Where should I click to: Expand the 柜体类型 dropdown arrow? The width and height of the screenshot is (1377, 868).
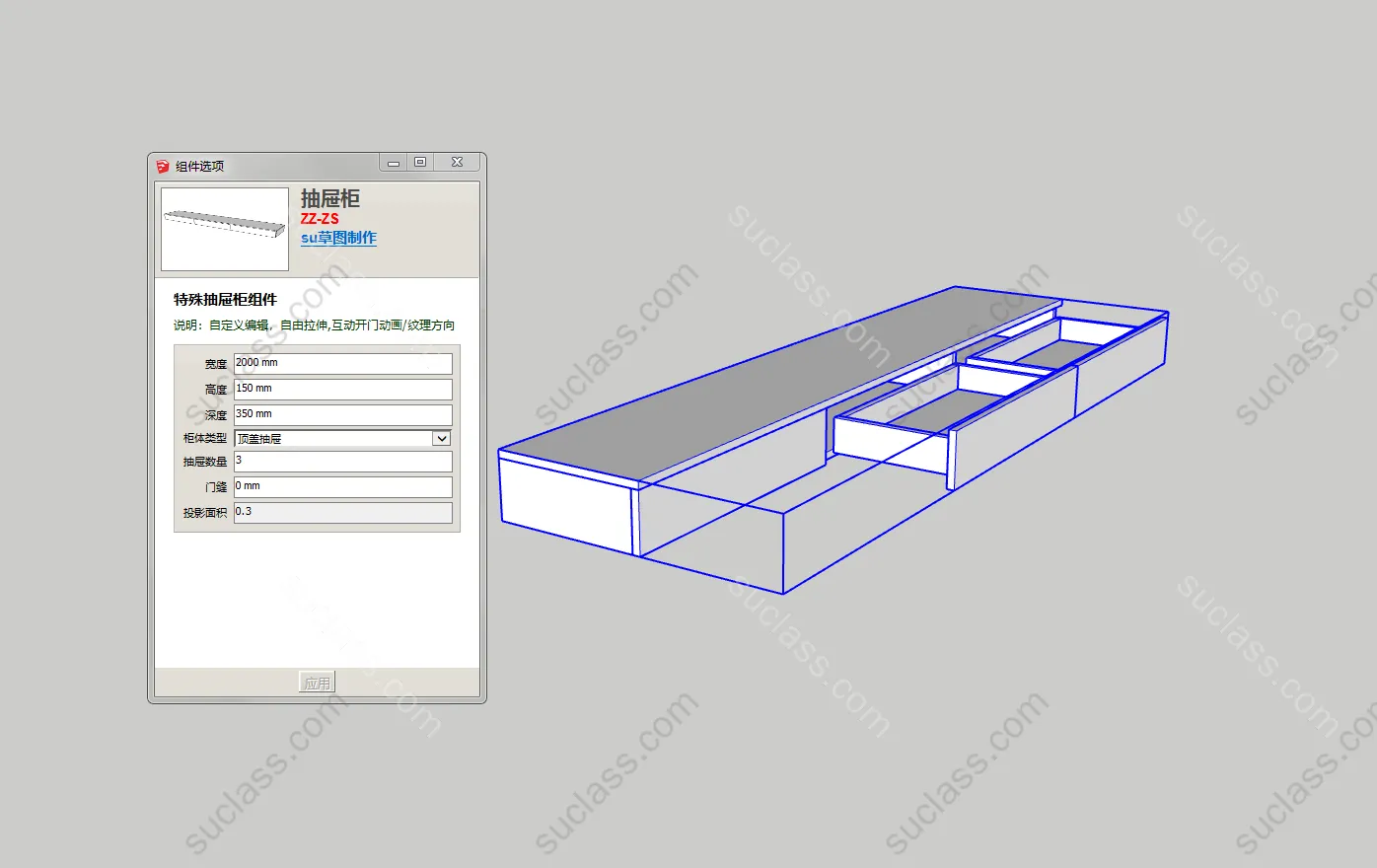441,439
